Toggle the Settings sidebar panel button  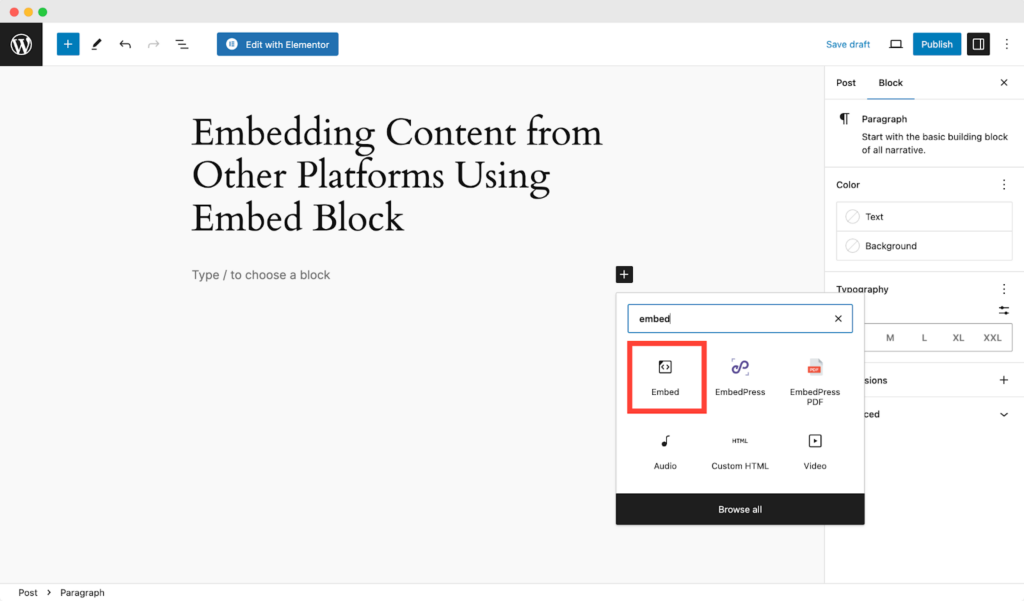pos(978,44)
